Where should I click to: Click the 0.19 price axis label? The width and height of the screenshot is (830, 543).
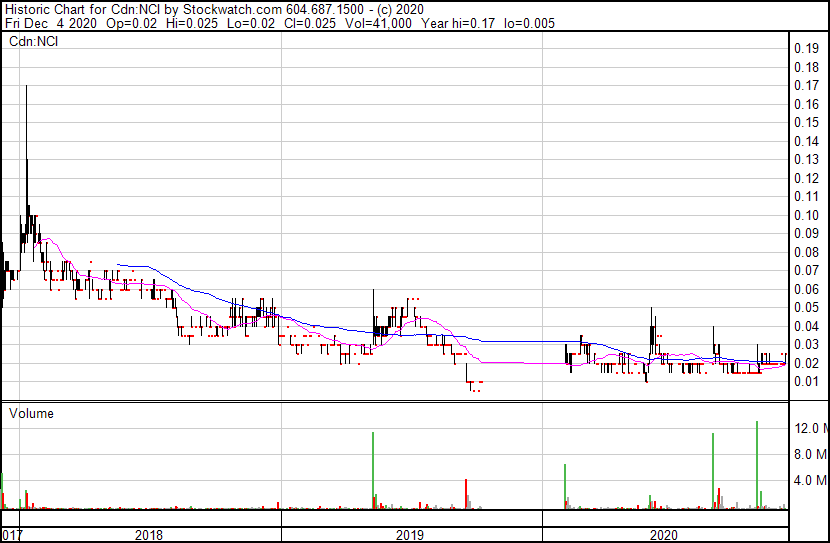806,49
